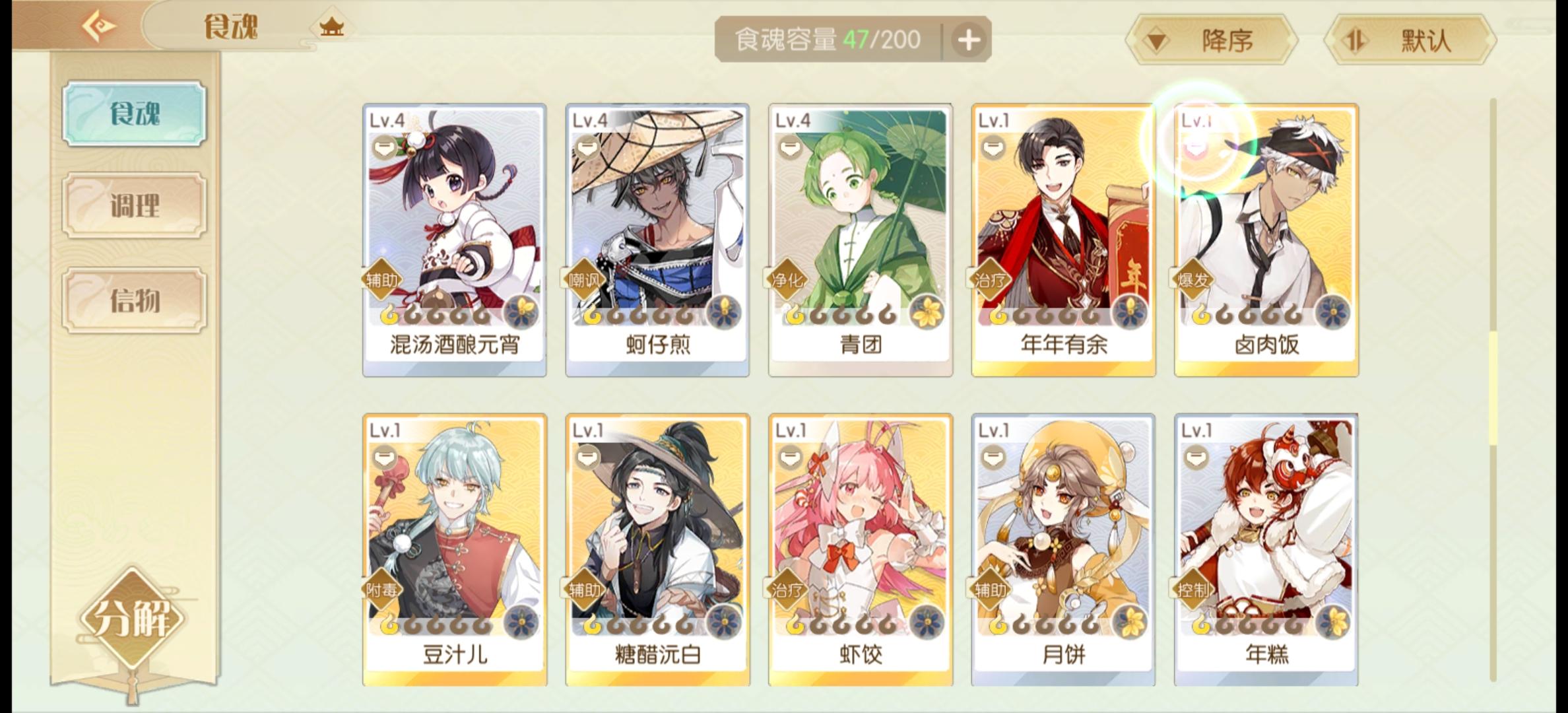Open the home pagoda icon
1568x713 pixels.
point(331,27)
